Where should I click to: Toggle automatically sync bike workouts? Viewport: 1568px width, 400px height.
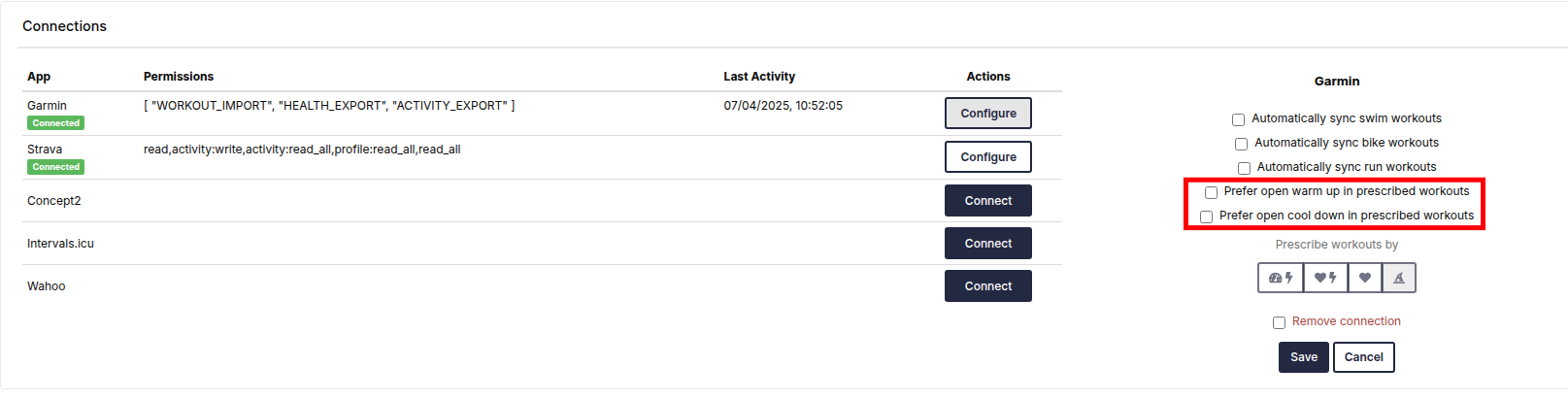1241,144
